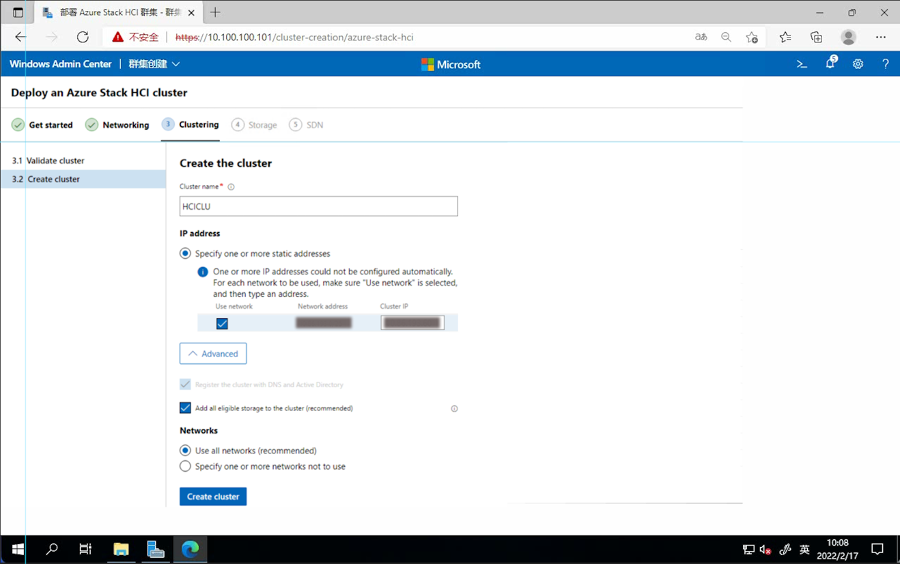
Task: Go to the Get started step
Action: tap(43, 125)
